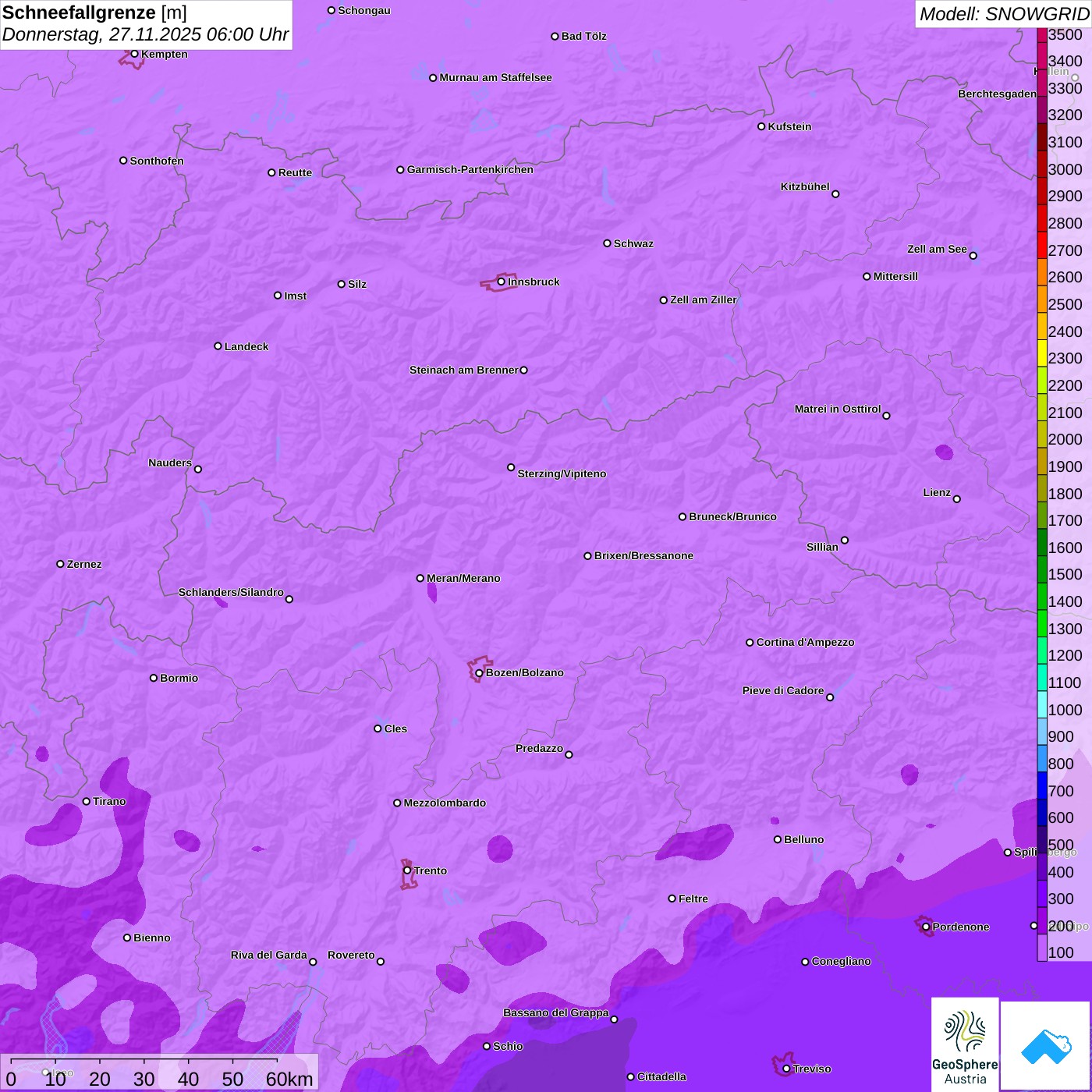The height and width of the screenshot is (1092, 1092).
Task: Click the Zernez location dot
Action: point(60,564)
